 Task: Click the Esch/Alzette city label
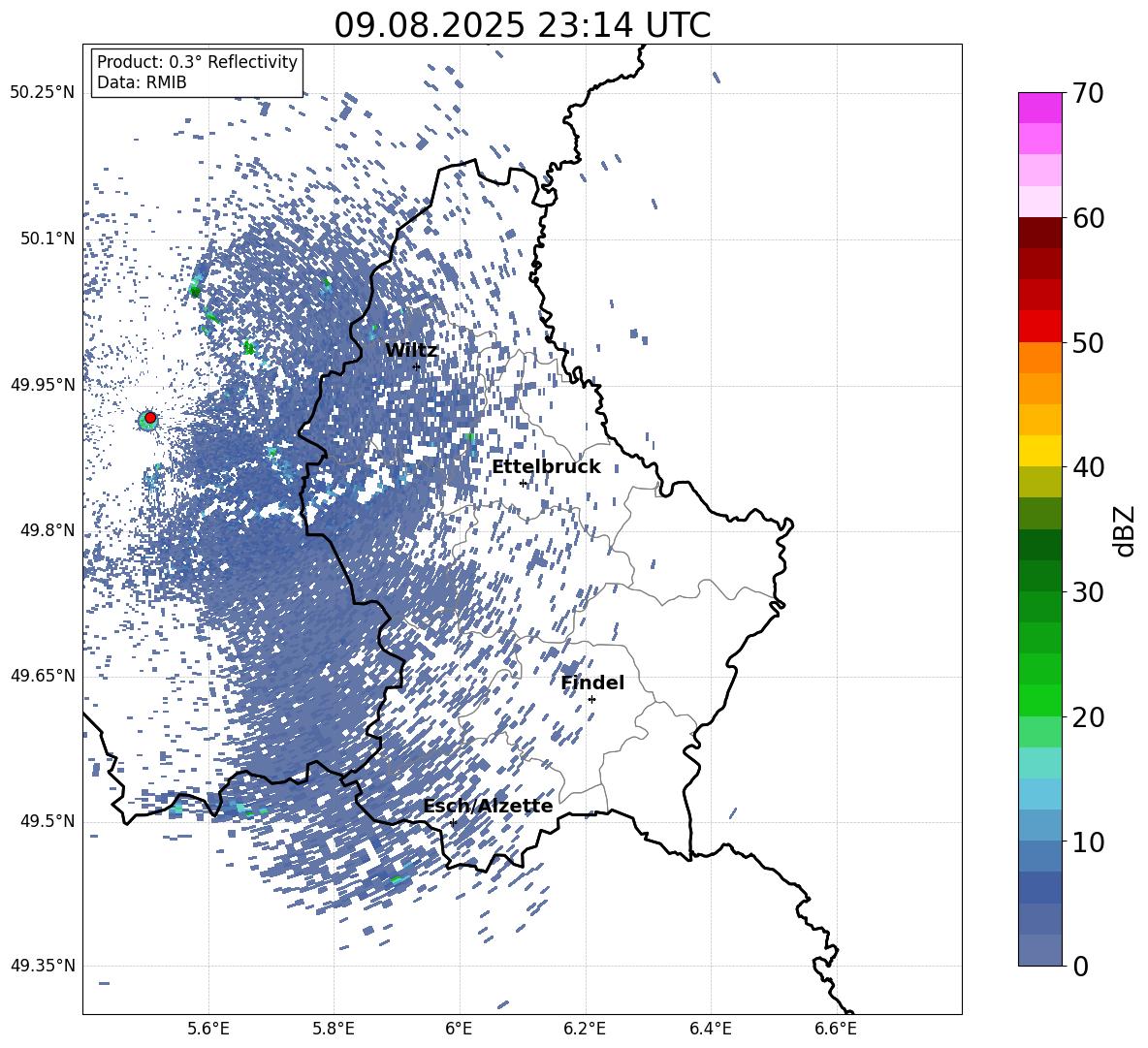(x=488, y=806)
